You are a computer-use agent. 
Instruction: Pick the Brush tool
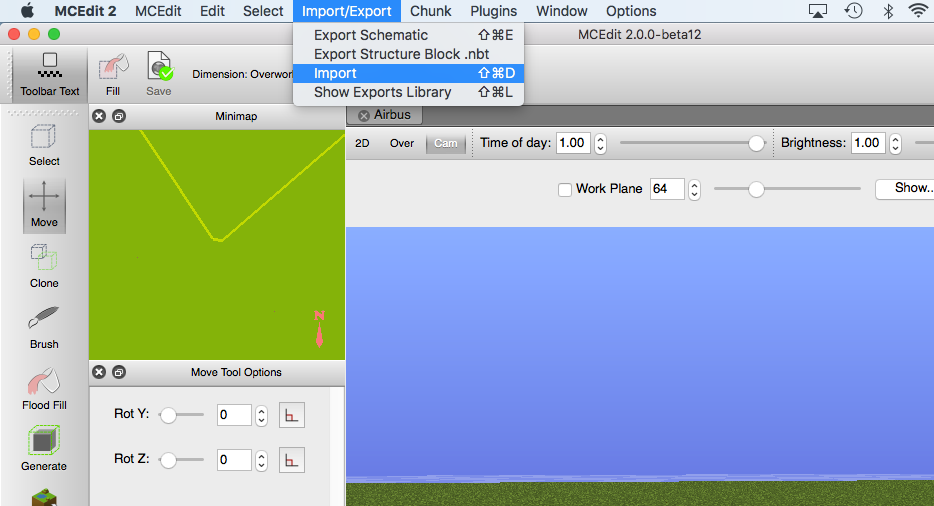[x=44, y=328]
